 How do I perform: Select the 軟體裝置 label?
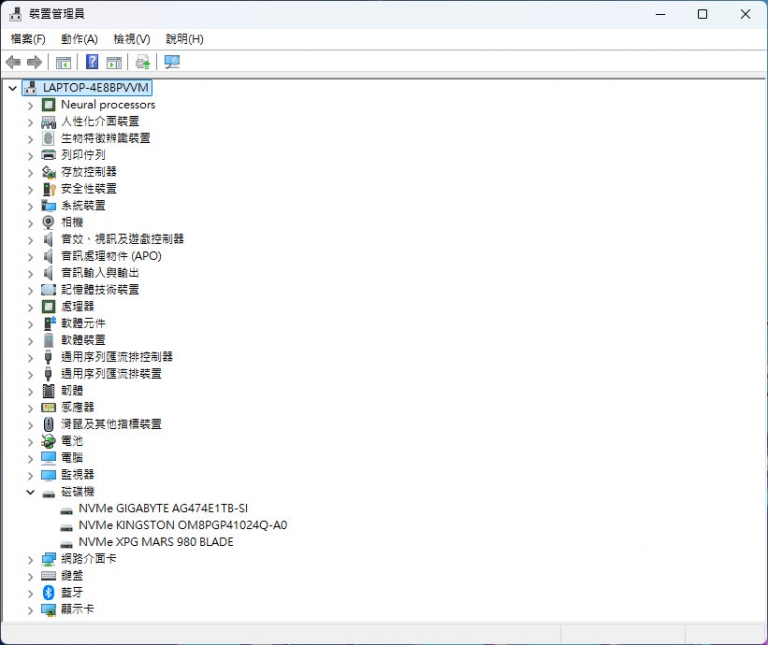point(83,340)
